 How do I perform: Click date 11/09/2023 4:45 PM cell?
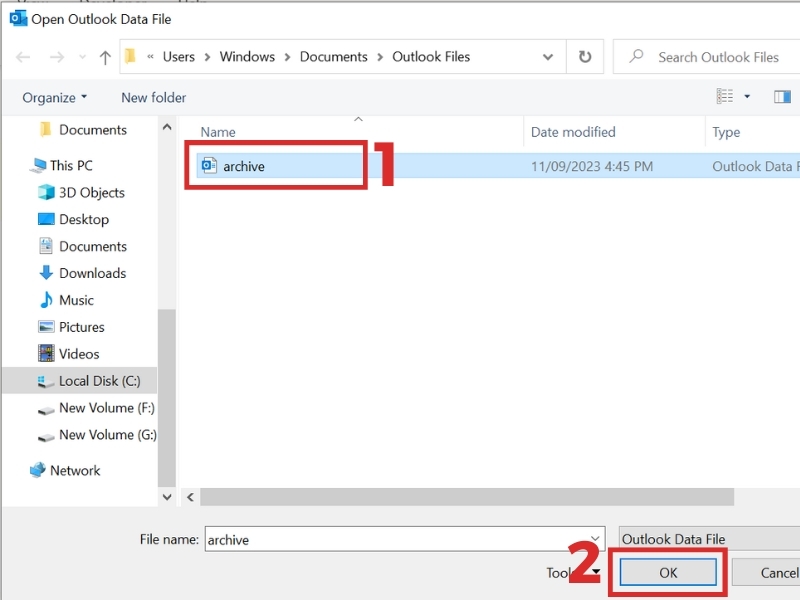coord(592,166)
